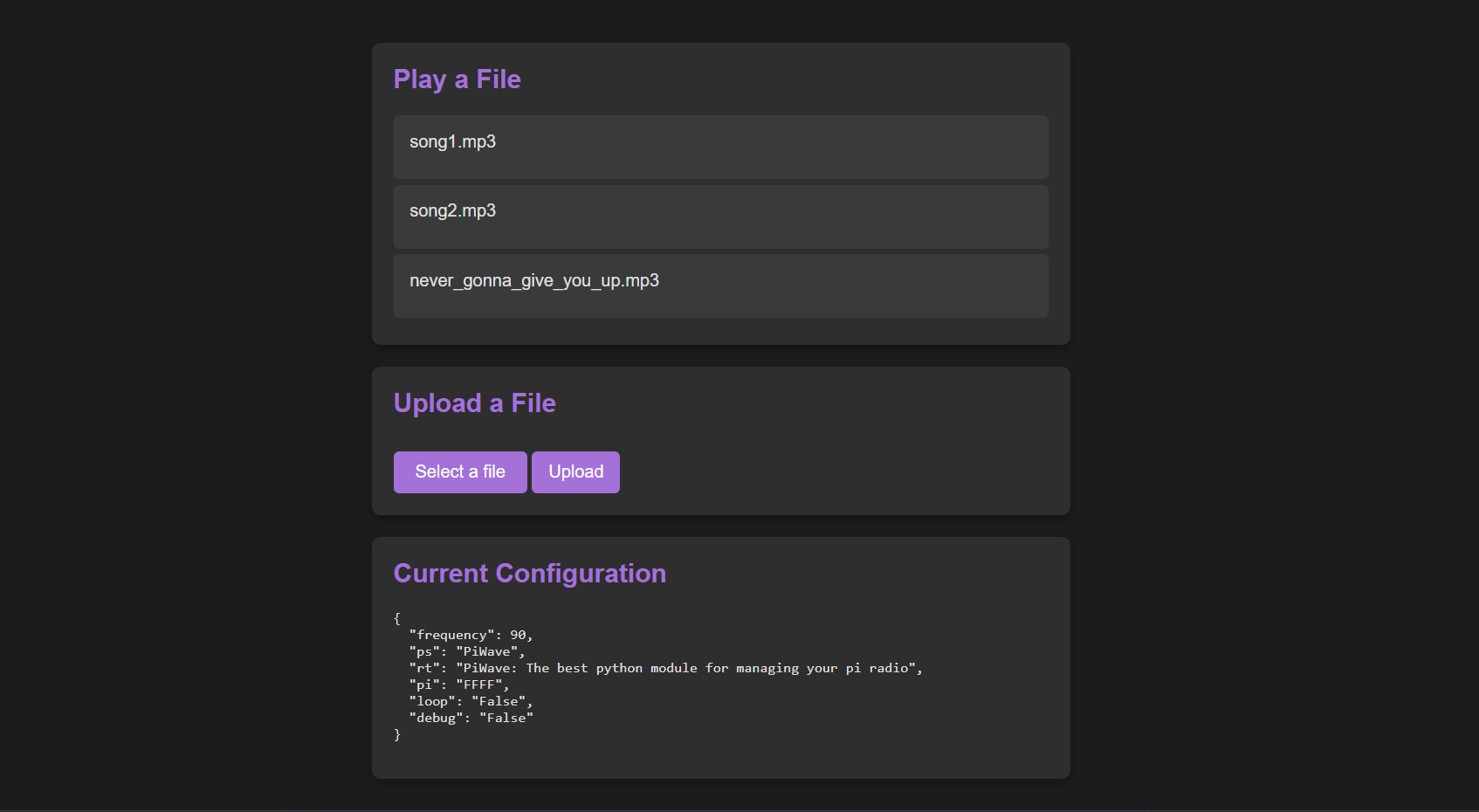1479x812 pixels.
Task: Click the Upload a File heading
Action: tap(475, 403)
